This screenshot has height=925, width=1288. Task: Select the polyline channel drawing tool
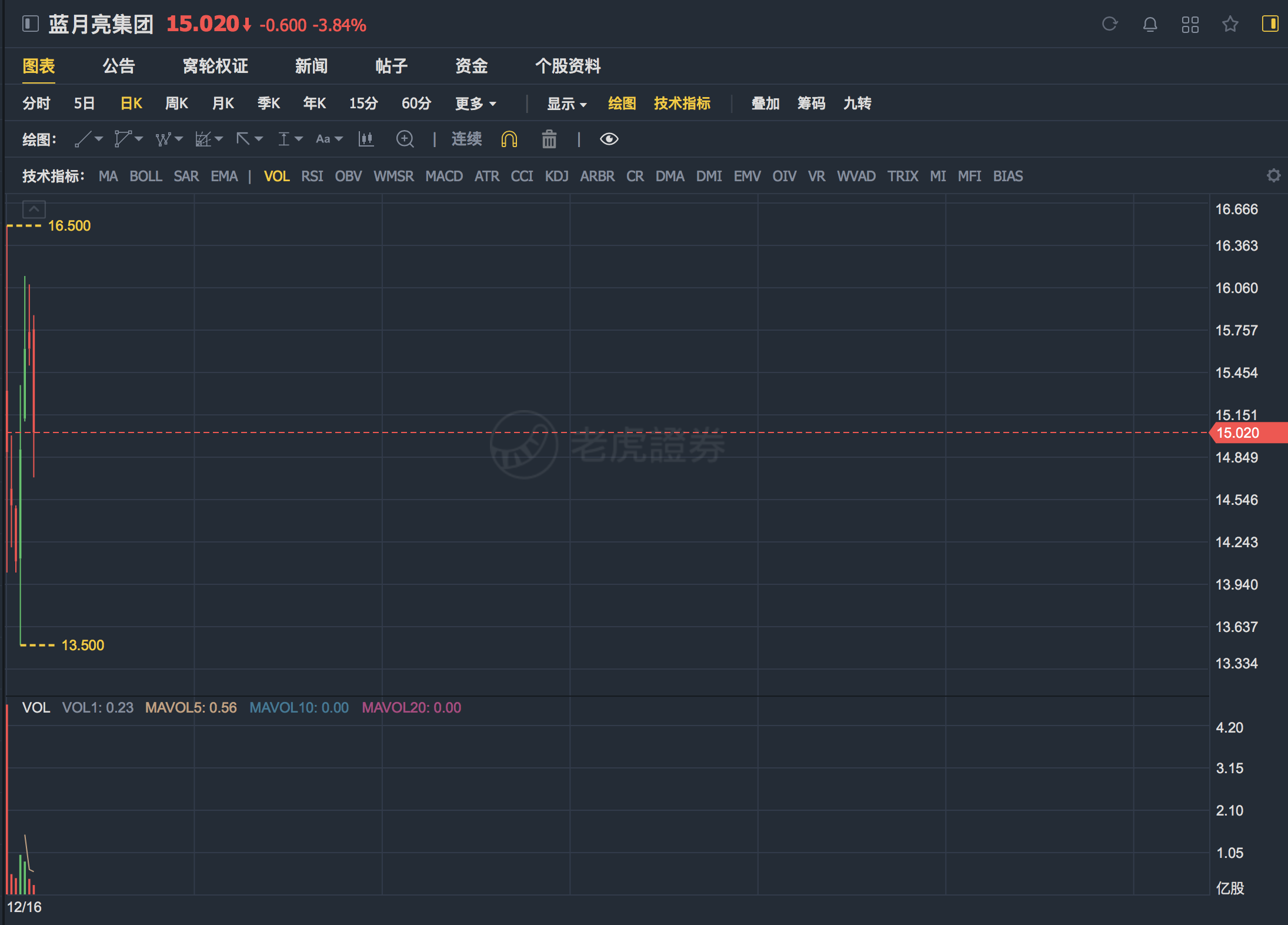(122, 139)
